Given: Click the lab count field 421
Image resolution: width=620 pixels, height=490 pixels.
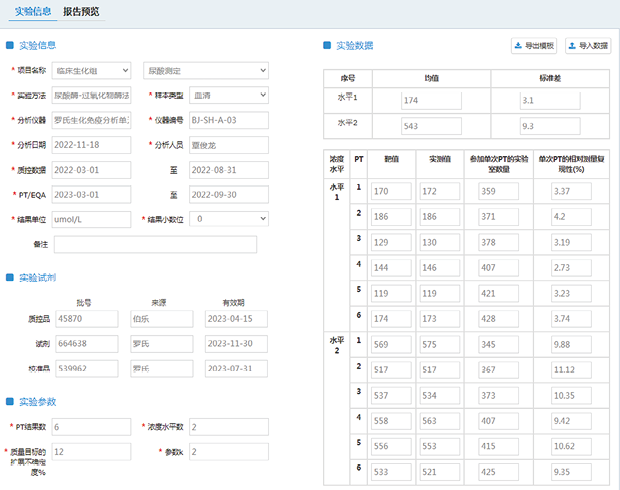Looking at the screenshot, I should [x=499, y=293].
